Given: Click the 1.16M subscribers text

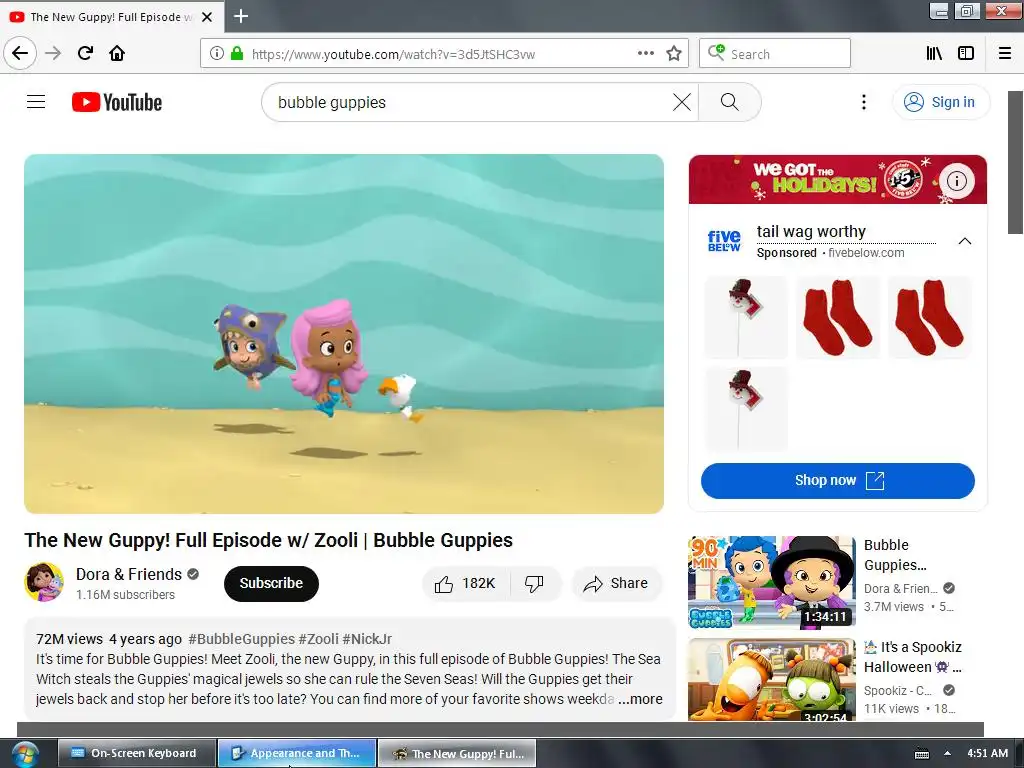Looking at the screenshot, I should 125,595.
